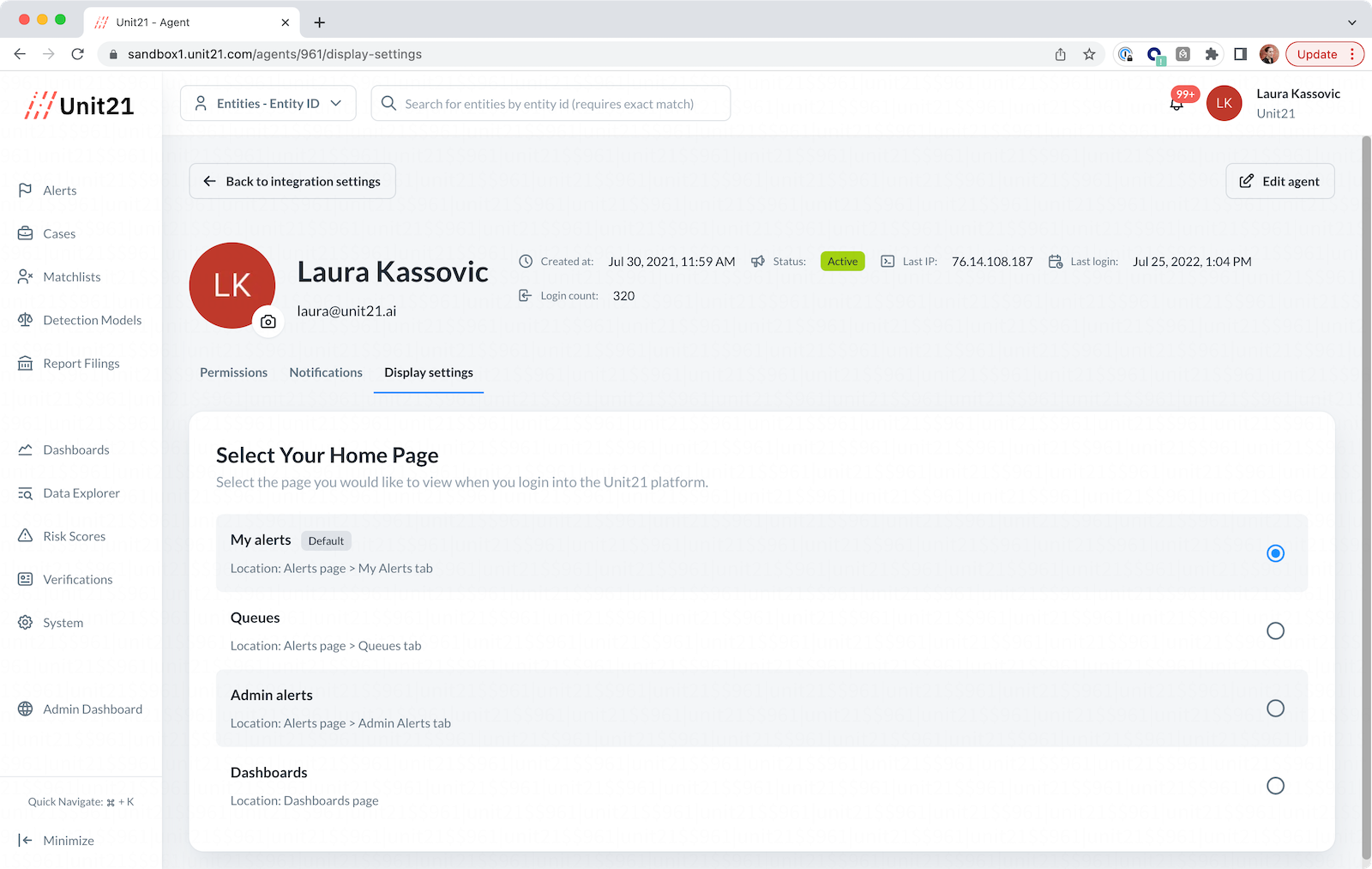The width and height of the screenshot is (1372, 869).
Task: Click Quick Navigate shortcut hint
Action: coord(81,802)
